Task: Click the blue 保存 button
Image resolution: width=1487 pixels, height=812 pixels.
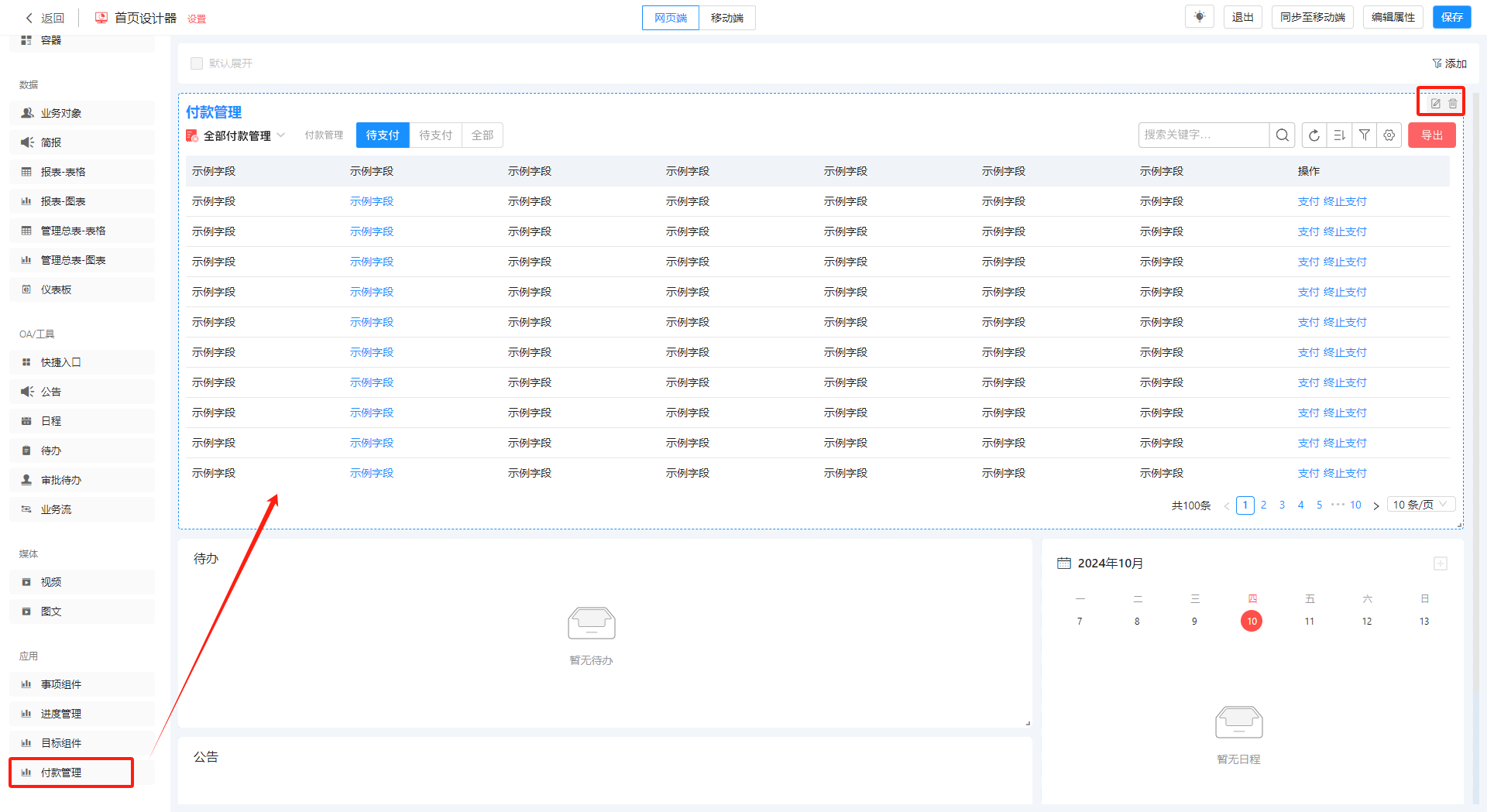Action: (x=1451, y=17)
